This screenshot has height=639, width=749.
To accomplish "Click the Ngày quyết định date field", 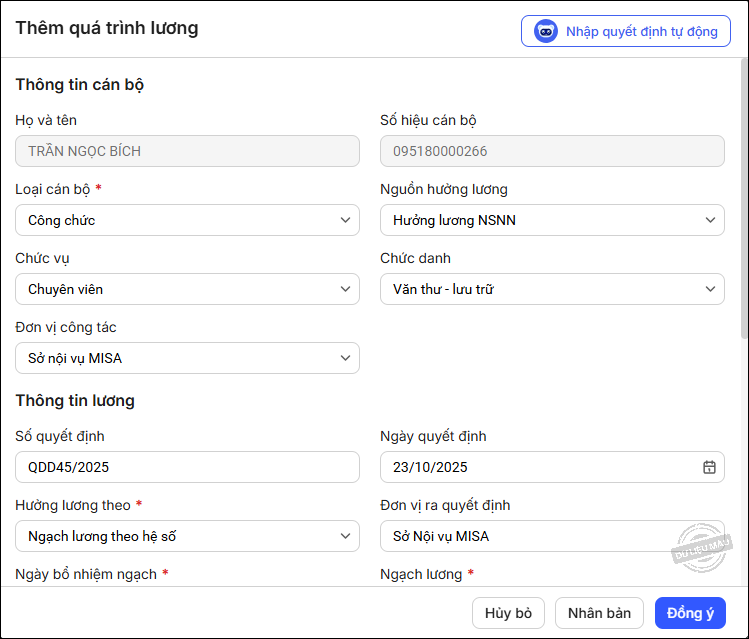I will pos(540,467).
